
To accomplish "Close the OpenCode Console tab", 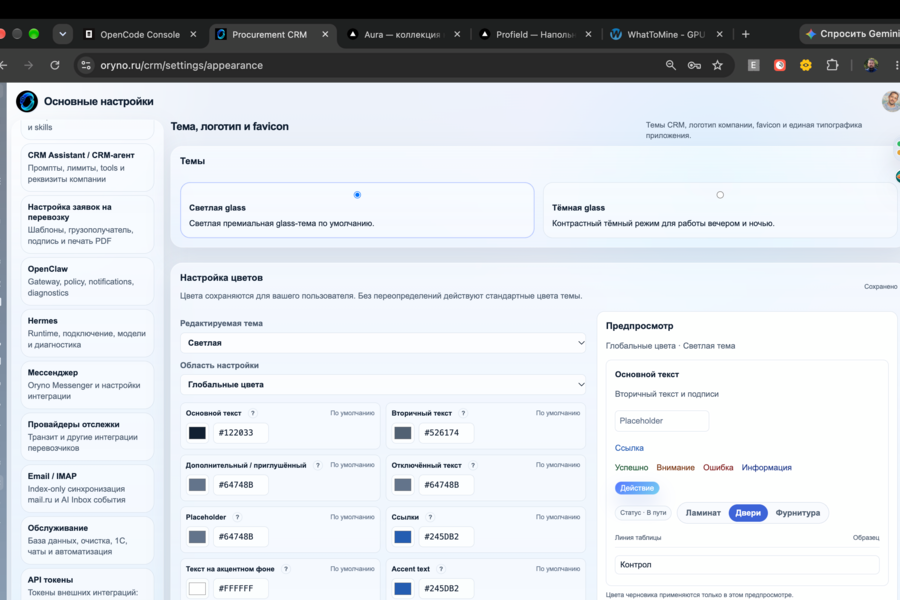I will [x=193, y=34].
